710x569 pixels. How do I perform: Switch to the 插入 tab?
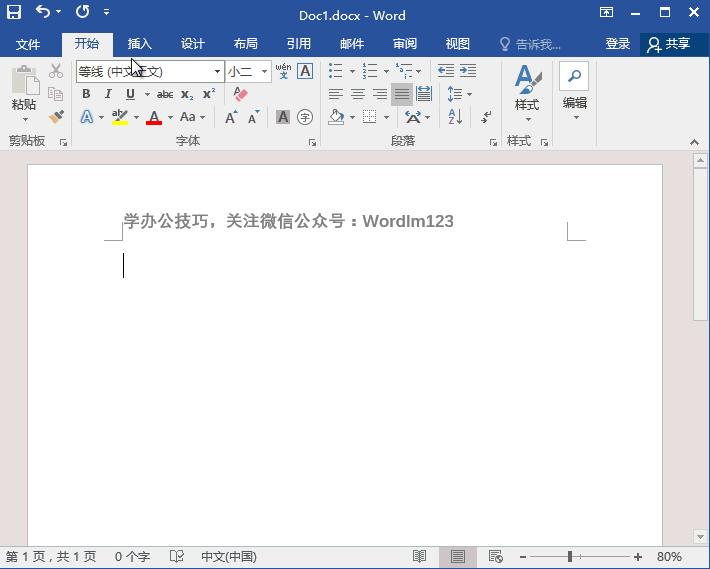pos(139,44)
